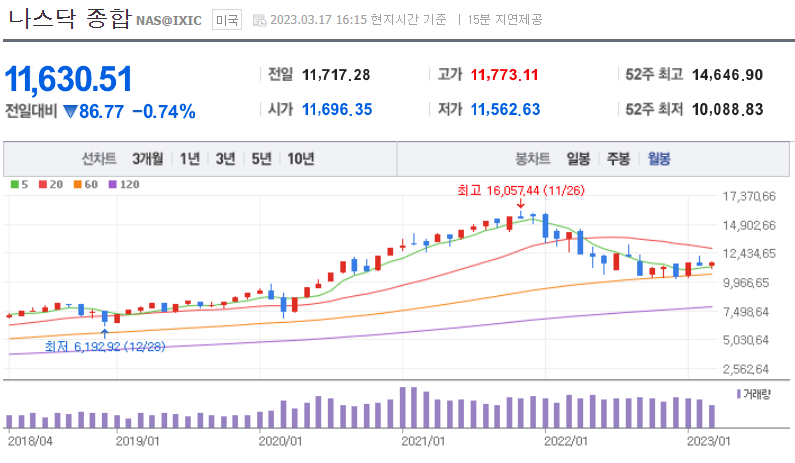This screenshot has height=463, width=795.
Task: Click the orange 60-period moving average swatch
Action: coord(77,184)
